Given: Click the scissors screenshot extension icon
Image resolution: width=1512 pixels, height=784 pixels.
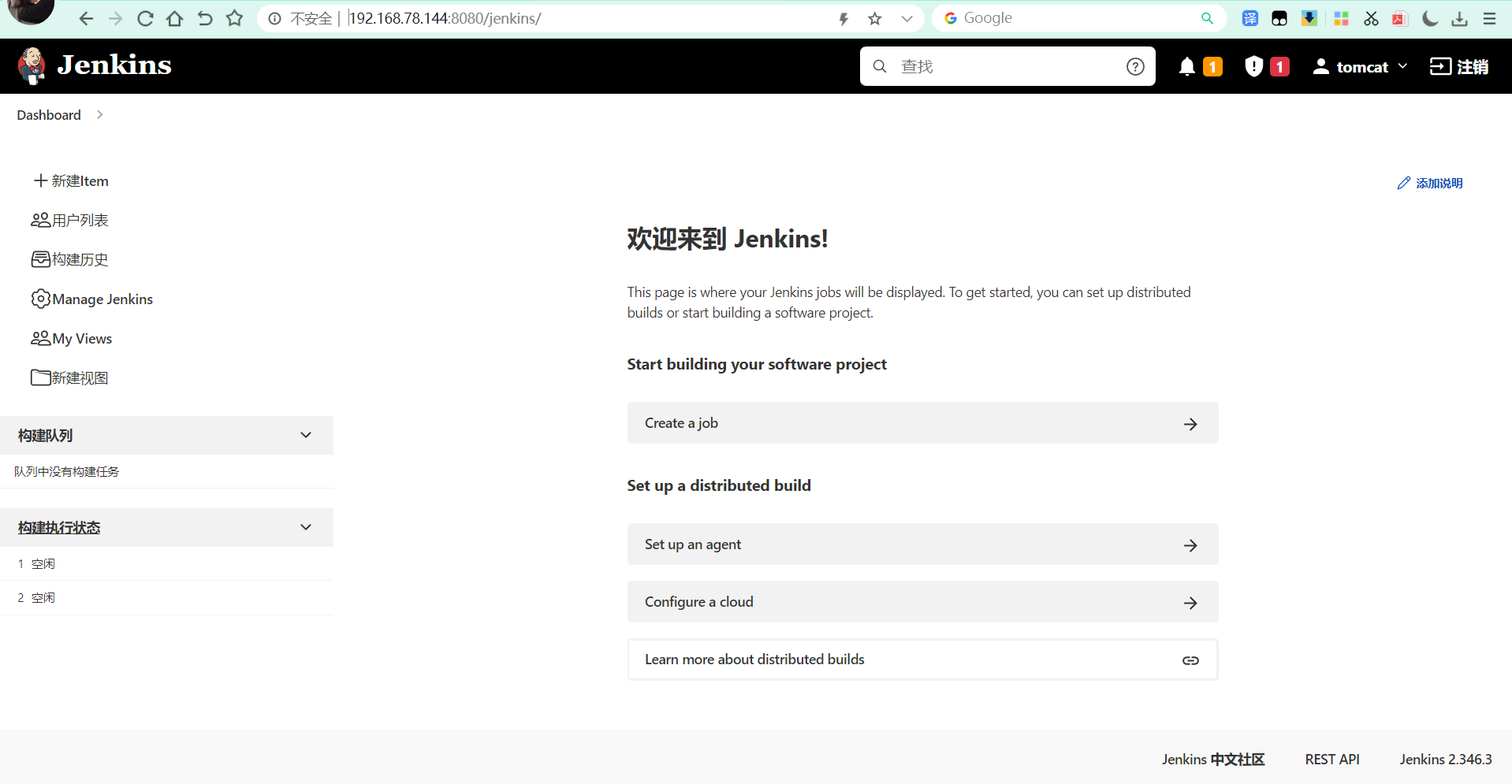Looking at the screenshot, I should click(1372, 18).
